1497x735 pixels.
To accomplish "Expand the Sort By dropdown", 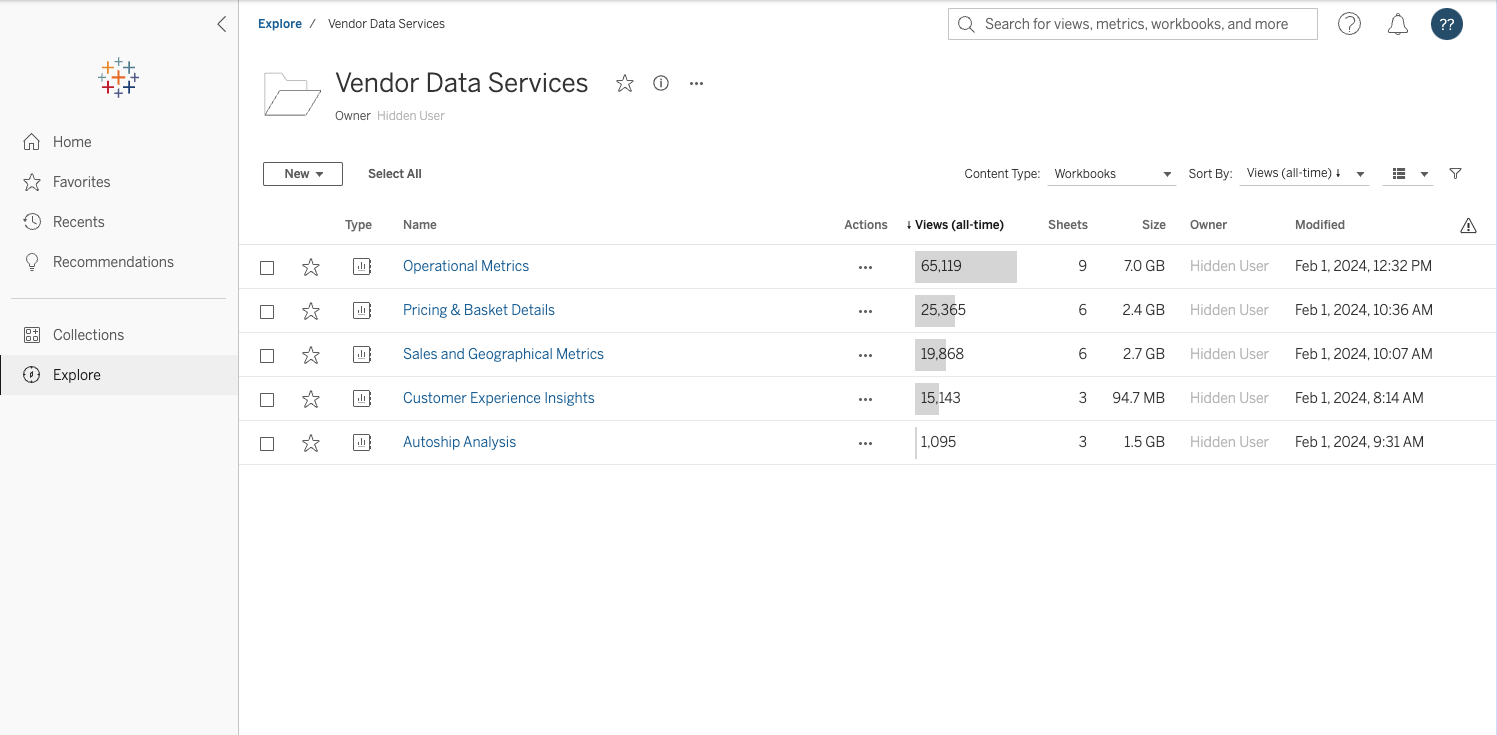I will tap(1304, 174).
